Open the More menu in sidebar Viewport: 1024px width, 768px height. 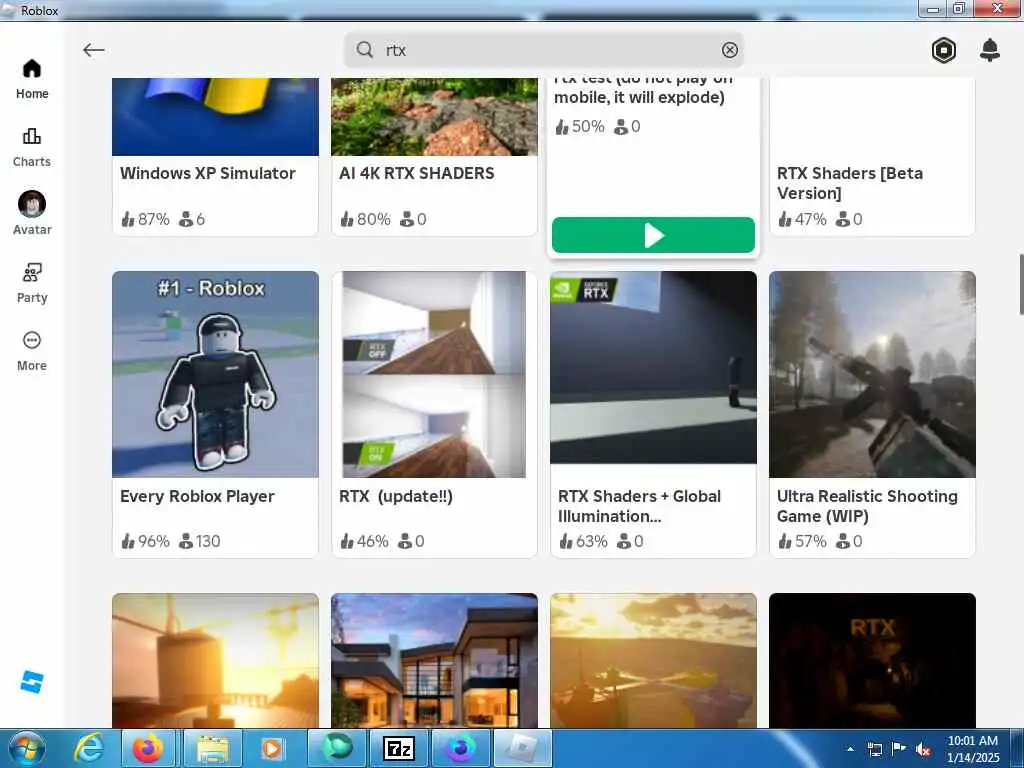32,351
